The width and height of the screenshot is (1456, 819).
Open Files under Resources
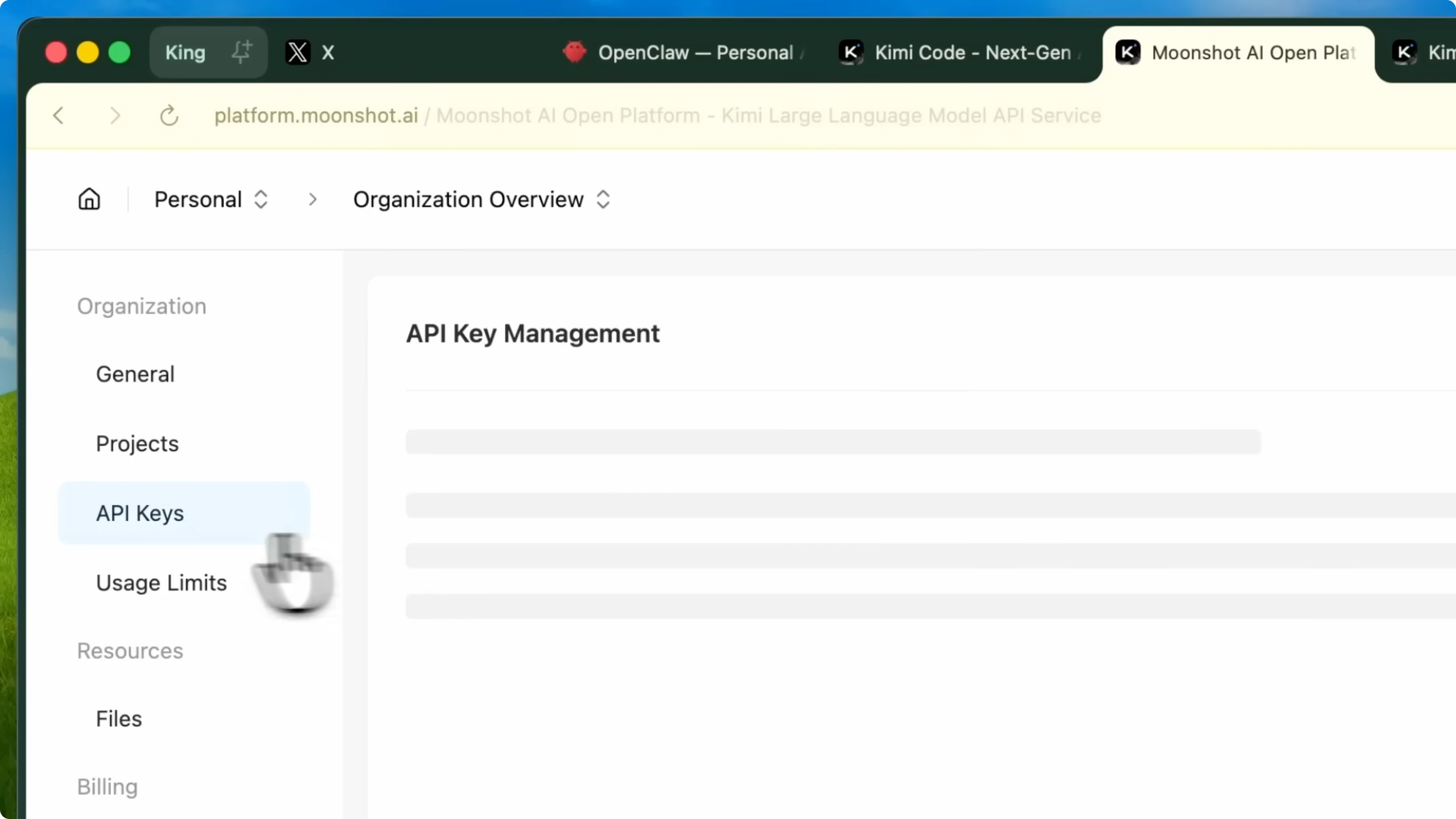(x=119, y=719)
